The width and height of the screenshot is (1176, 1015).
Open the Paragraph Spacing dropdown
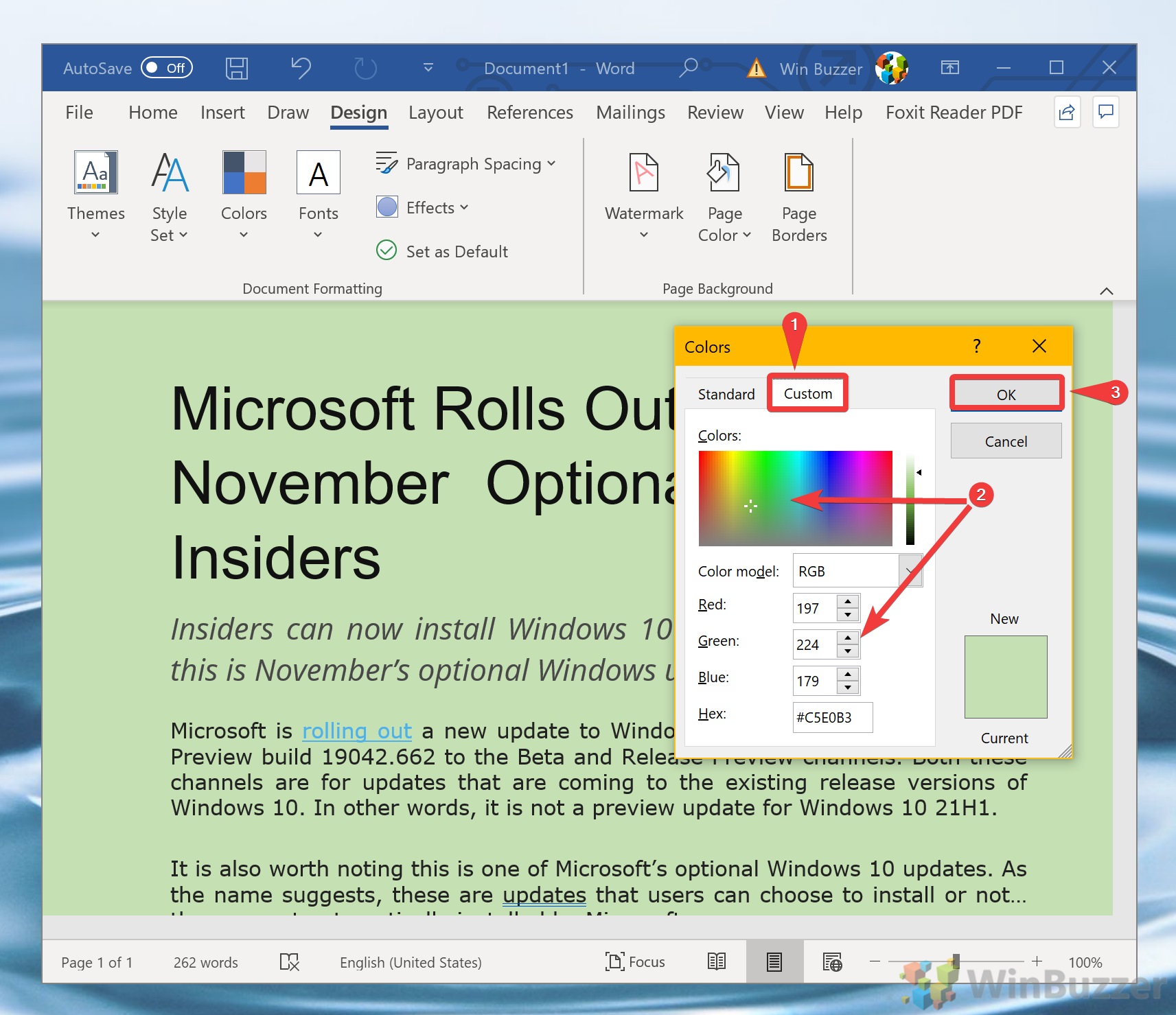[x=466, y=164]
